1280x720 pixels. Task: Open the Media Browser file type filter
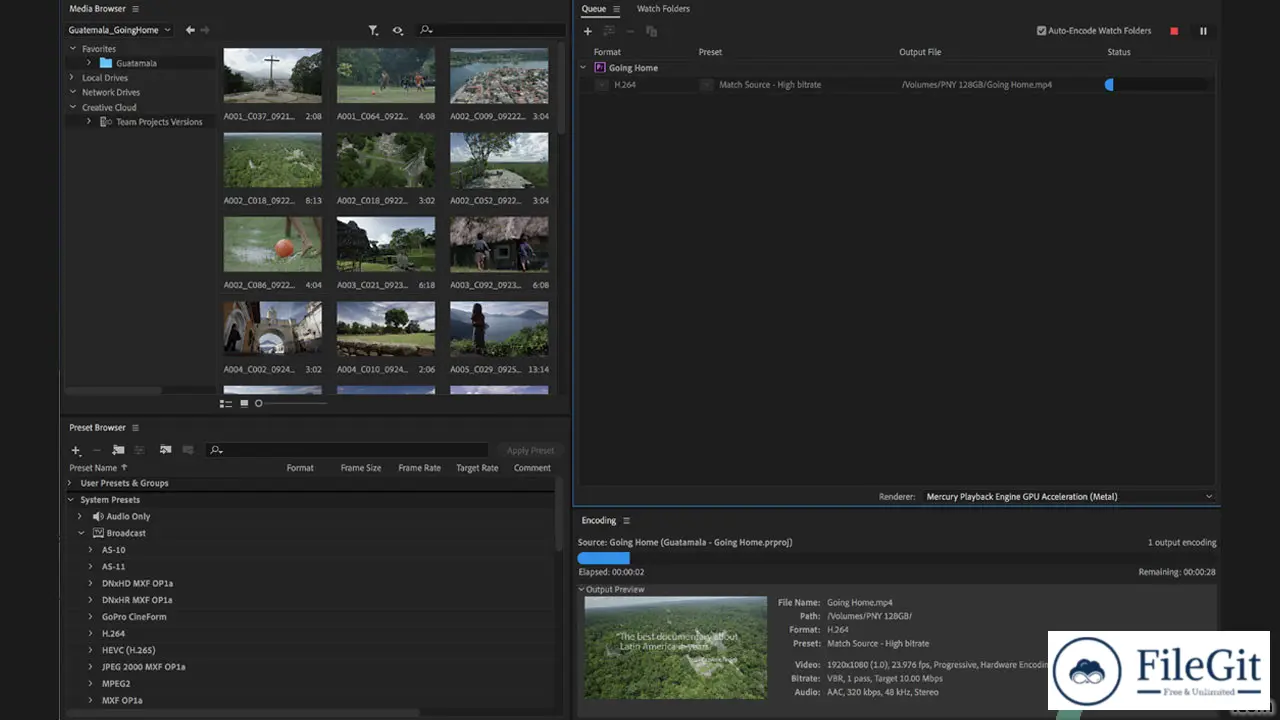click(x=373, y=30)
